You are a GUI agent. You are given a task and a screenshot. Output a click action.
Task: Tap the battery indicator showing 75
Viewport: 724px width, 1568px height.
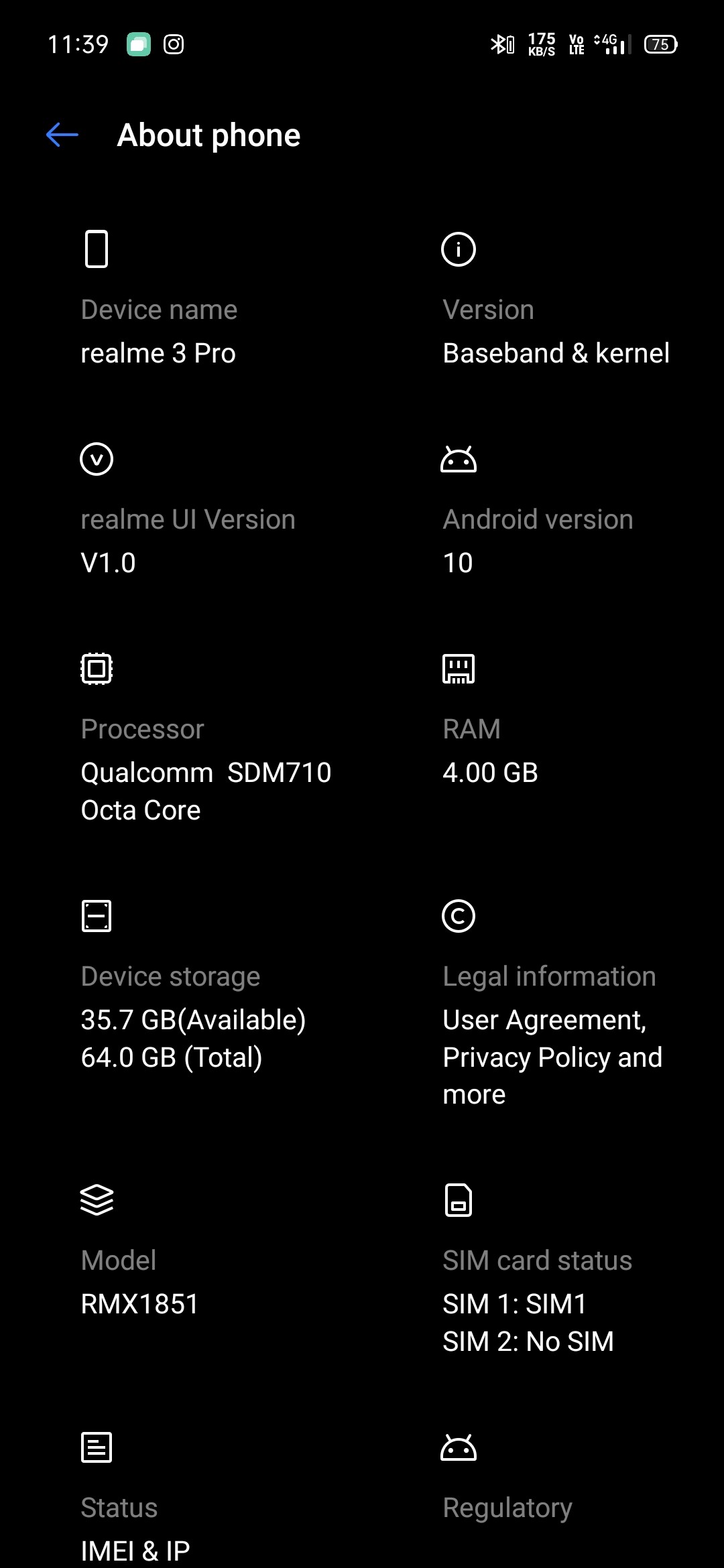pyautogui.click(x=660, y=44)
